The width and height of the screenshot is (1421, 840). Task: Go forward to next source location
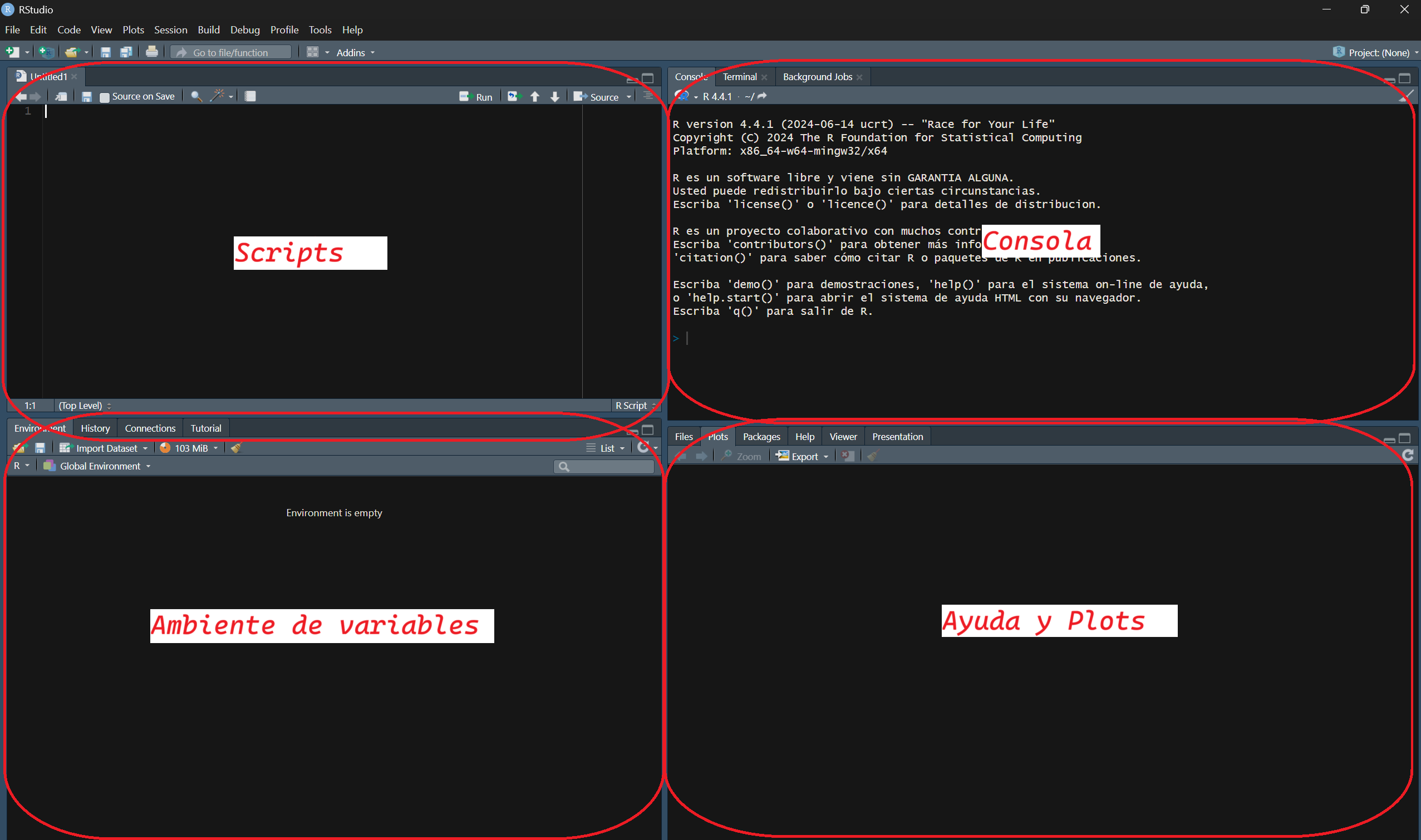[35, 97]
